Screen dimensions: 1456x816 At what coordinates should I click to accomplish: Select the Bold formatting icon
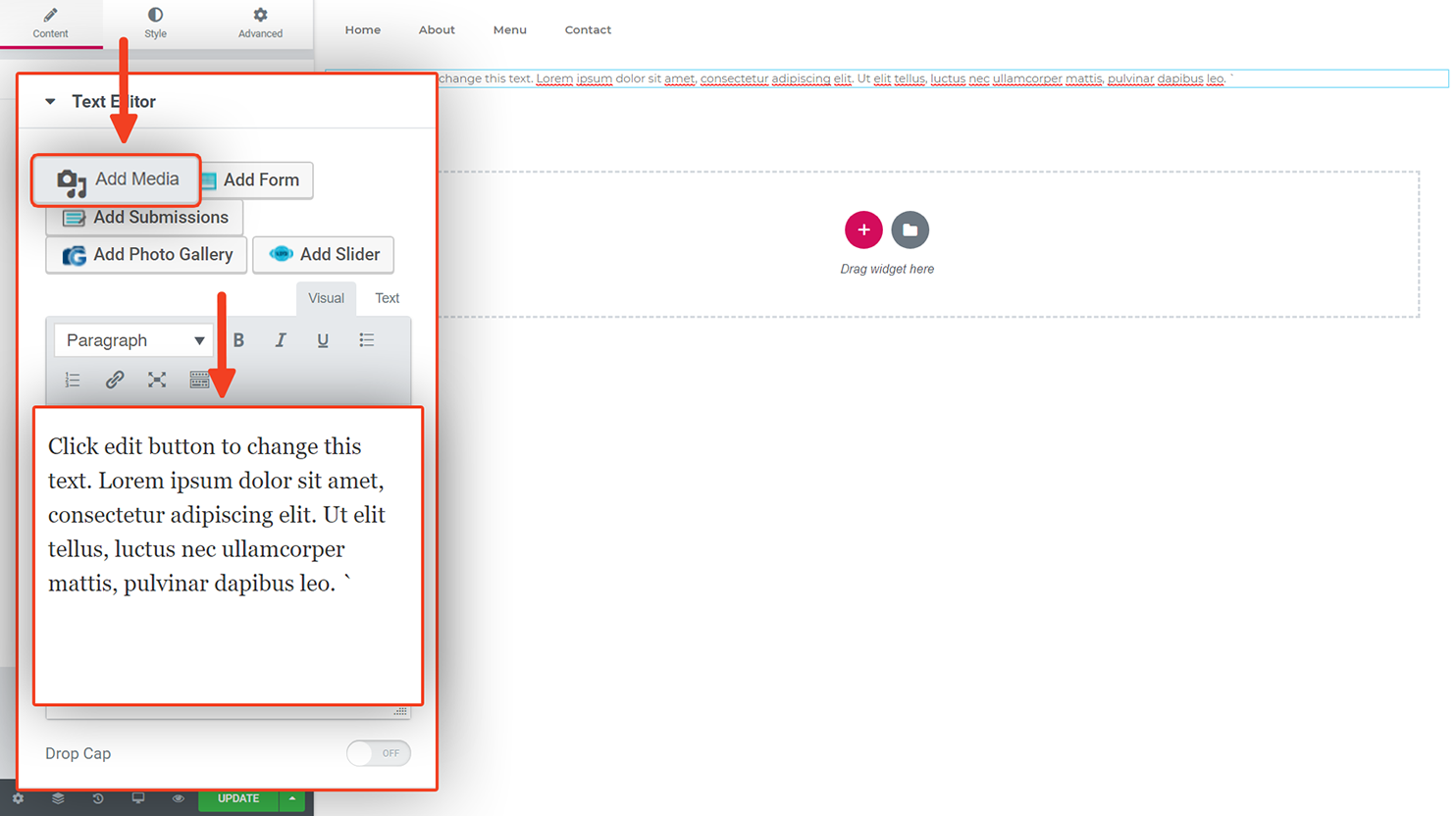(x=238, y=339)
